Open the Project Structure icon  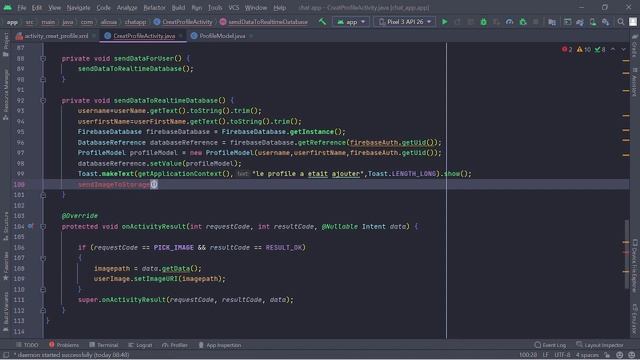552,22
